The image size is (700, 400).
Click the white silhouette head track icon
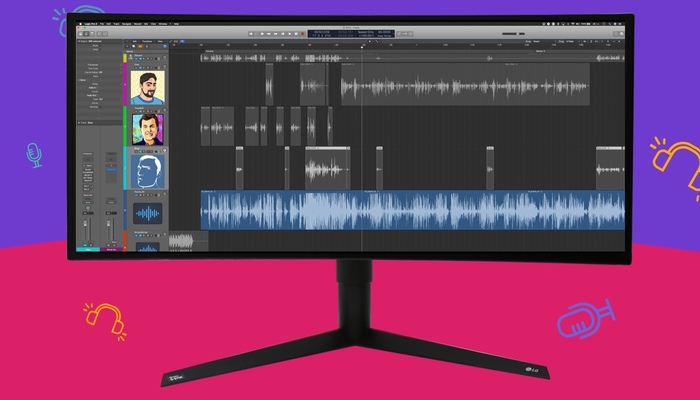tap(147, 171)
